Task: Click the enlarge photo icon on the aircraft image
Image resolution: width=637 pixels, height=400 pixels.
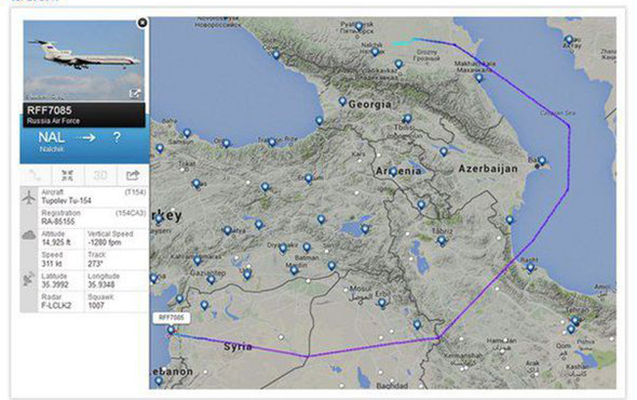Action: 136,93
